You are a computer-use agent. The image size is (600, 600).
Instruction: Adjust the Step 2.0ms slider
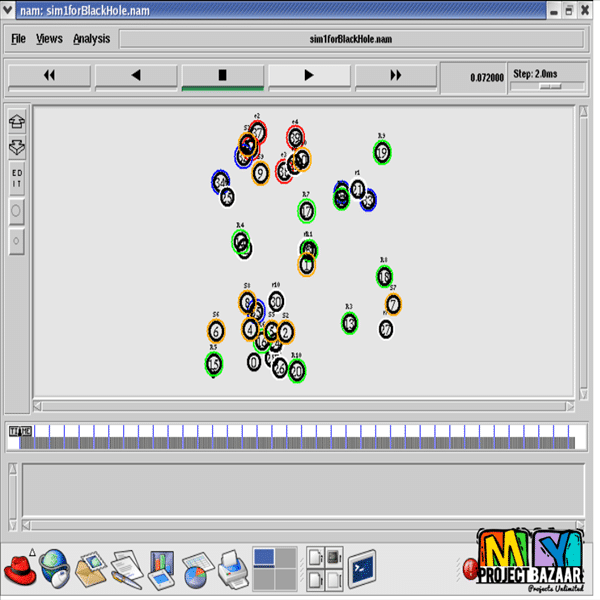(549, 86)
